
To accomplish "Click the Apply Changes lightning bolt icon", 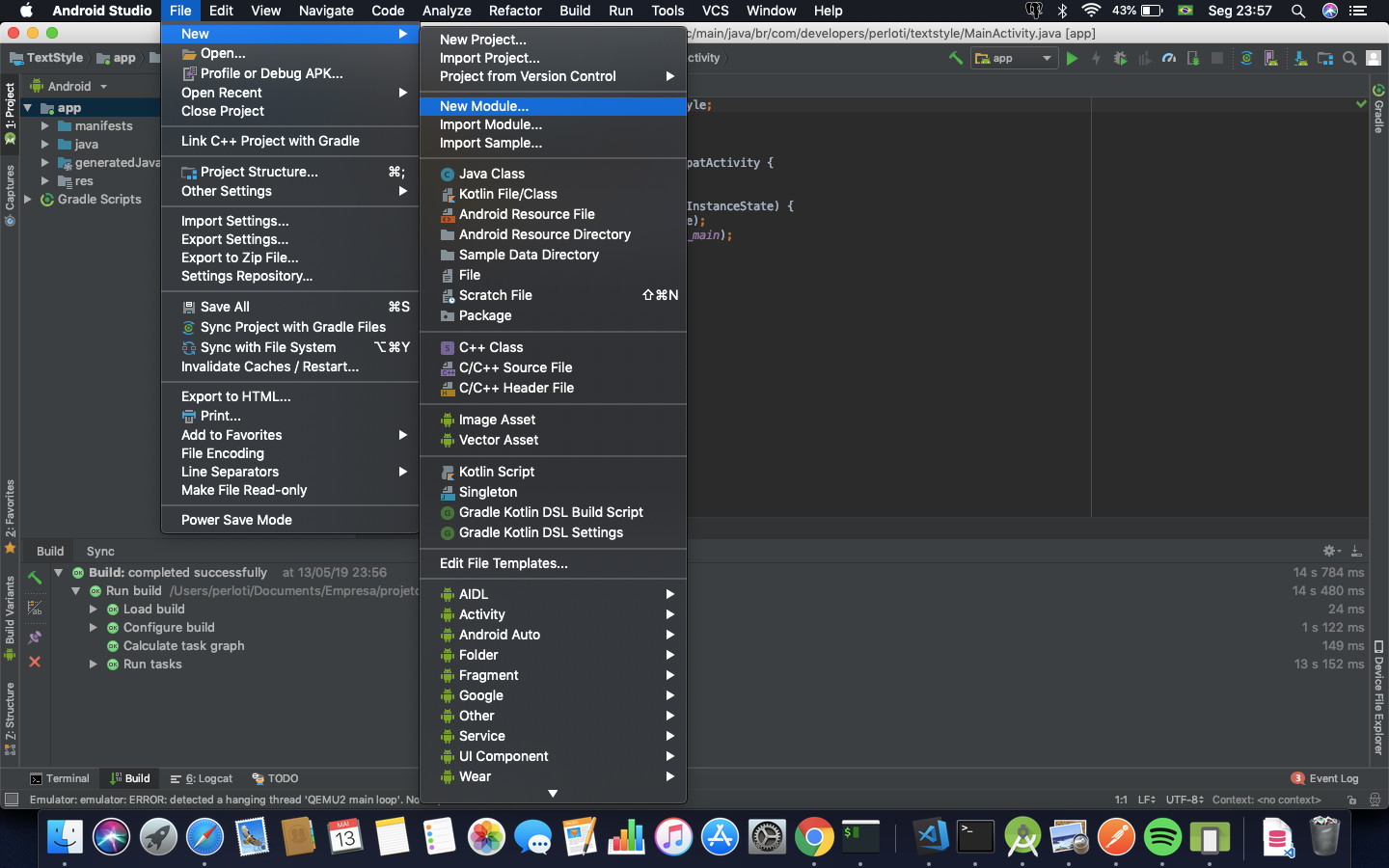I will (1096, 59).
